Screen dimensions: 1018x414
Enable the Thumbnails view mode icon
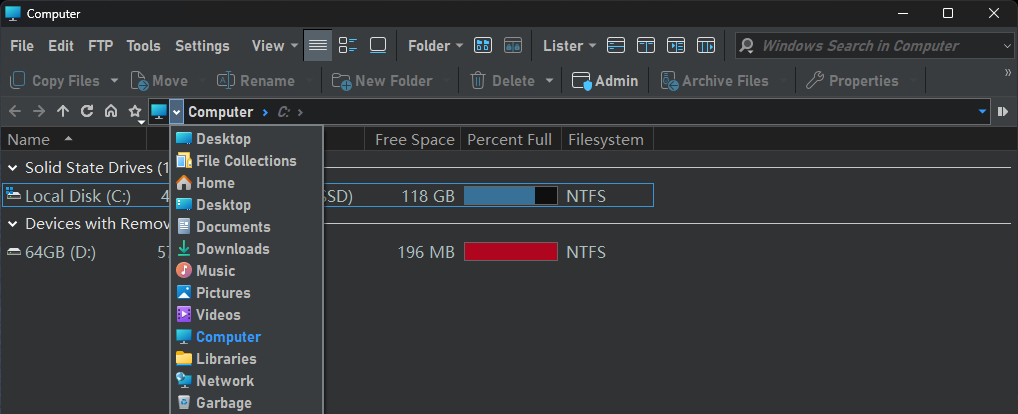(x=378, y=46)
